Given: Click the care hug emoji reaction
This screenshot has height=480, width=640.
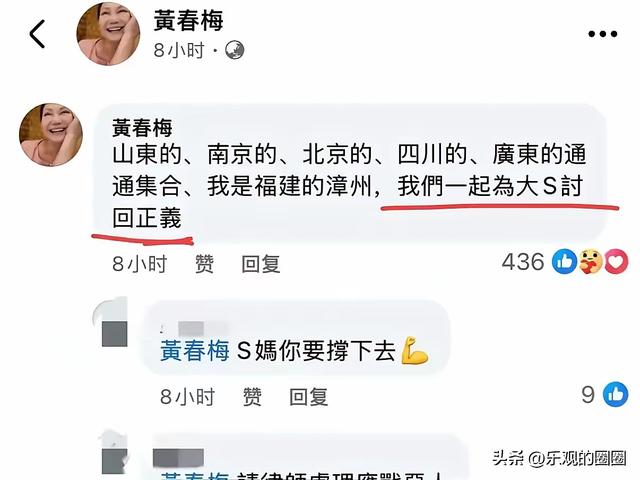Looking at the screenshot, I should (x=590, y=262).
